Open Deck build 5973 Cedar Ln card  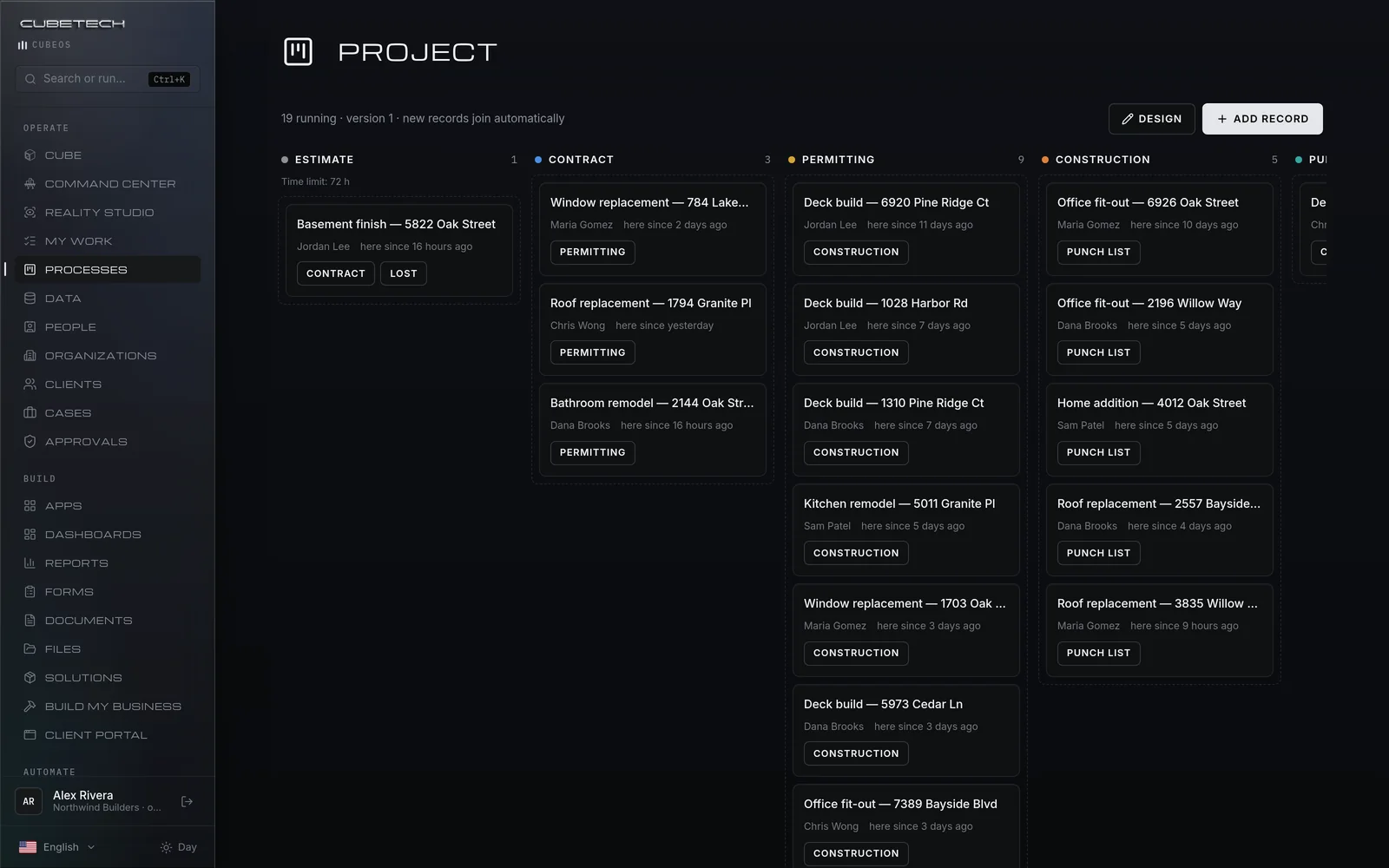point(906,730)
